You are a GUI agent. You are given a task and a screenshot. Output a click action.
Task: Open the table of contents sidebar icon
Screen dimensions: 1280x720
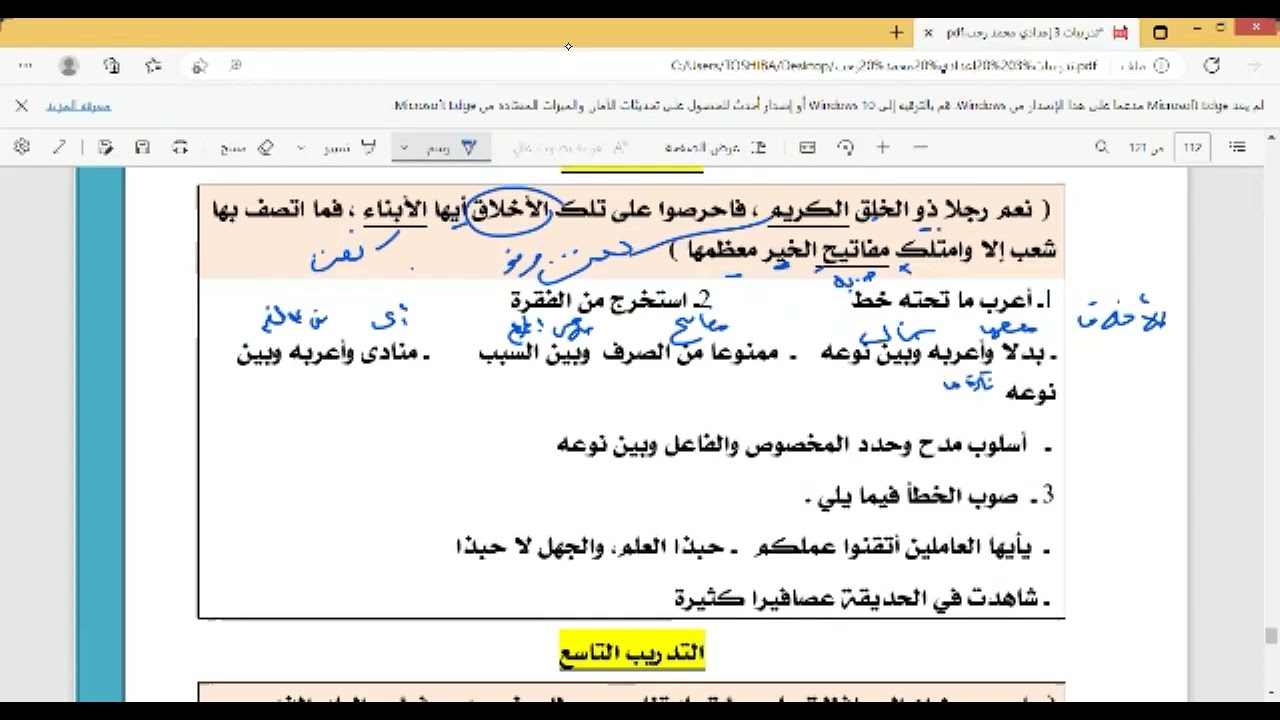[x=1237, y=147]
